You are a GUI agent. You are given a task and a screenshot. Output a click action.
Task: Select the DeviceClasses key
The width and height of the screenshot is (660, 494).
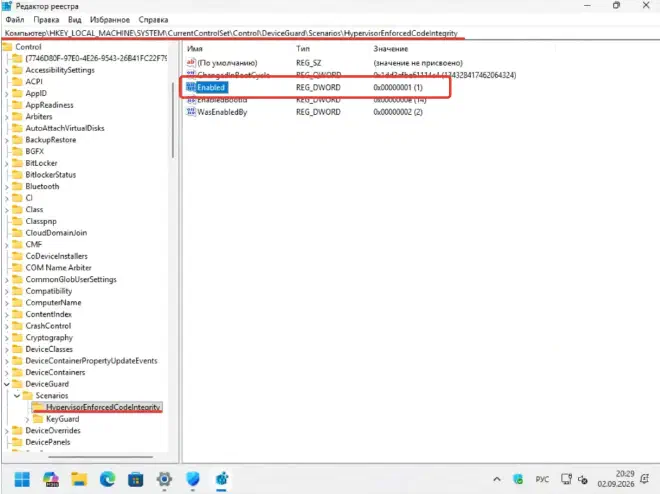point(49,349)
